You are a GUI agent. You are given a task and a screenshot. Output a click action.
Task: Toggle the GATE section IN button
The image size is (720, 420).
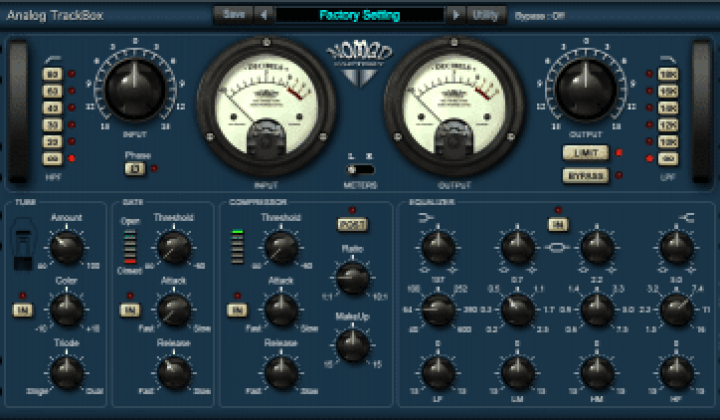[x=130, y=310]
